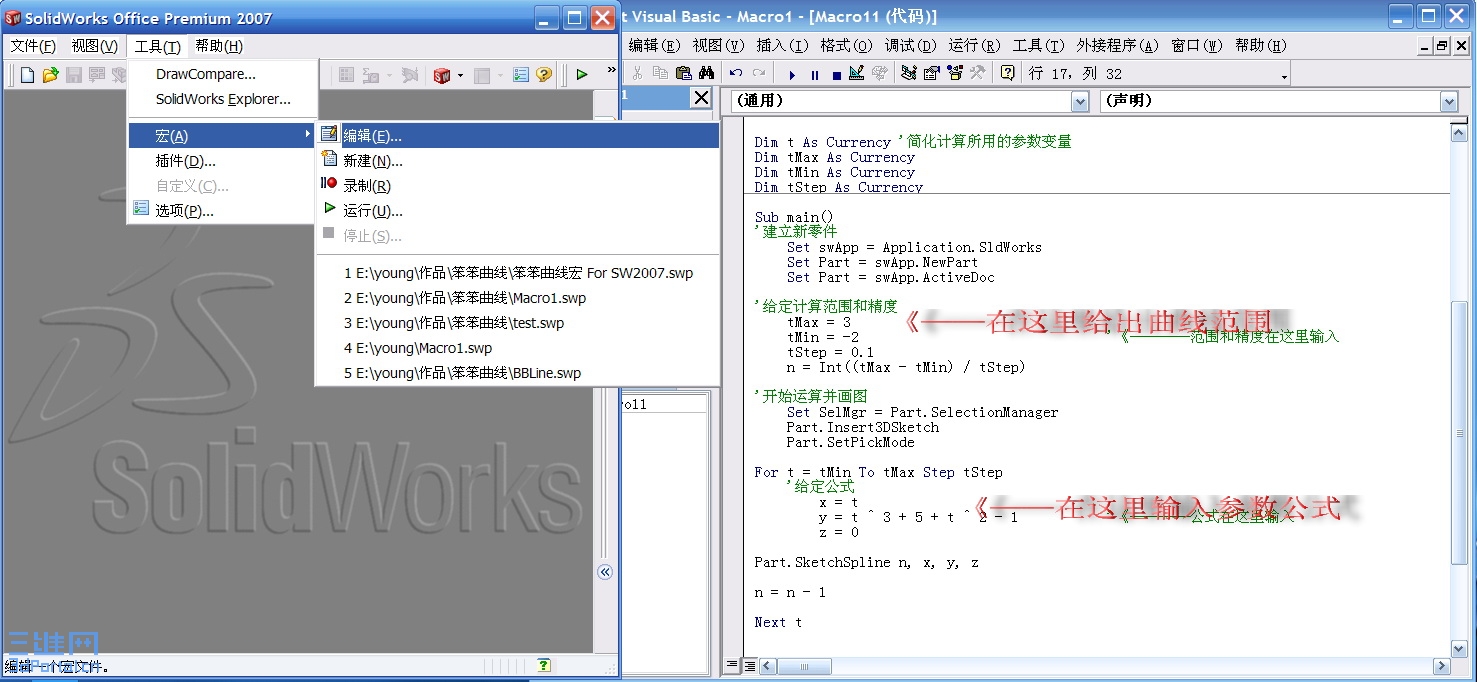Collapse the SolidWorks side panel double-arrow
This screenshot has height=682, width=1477.
click(605, 572)
